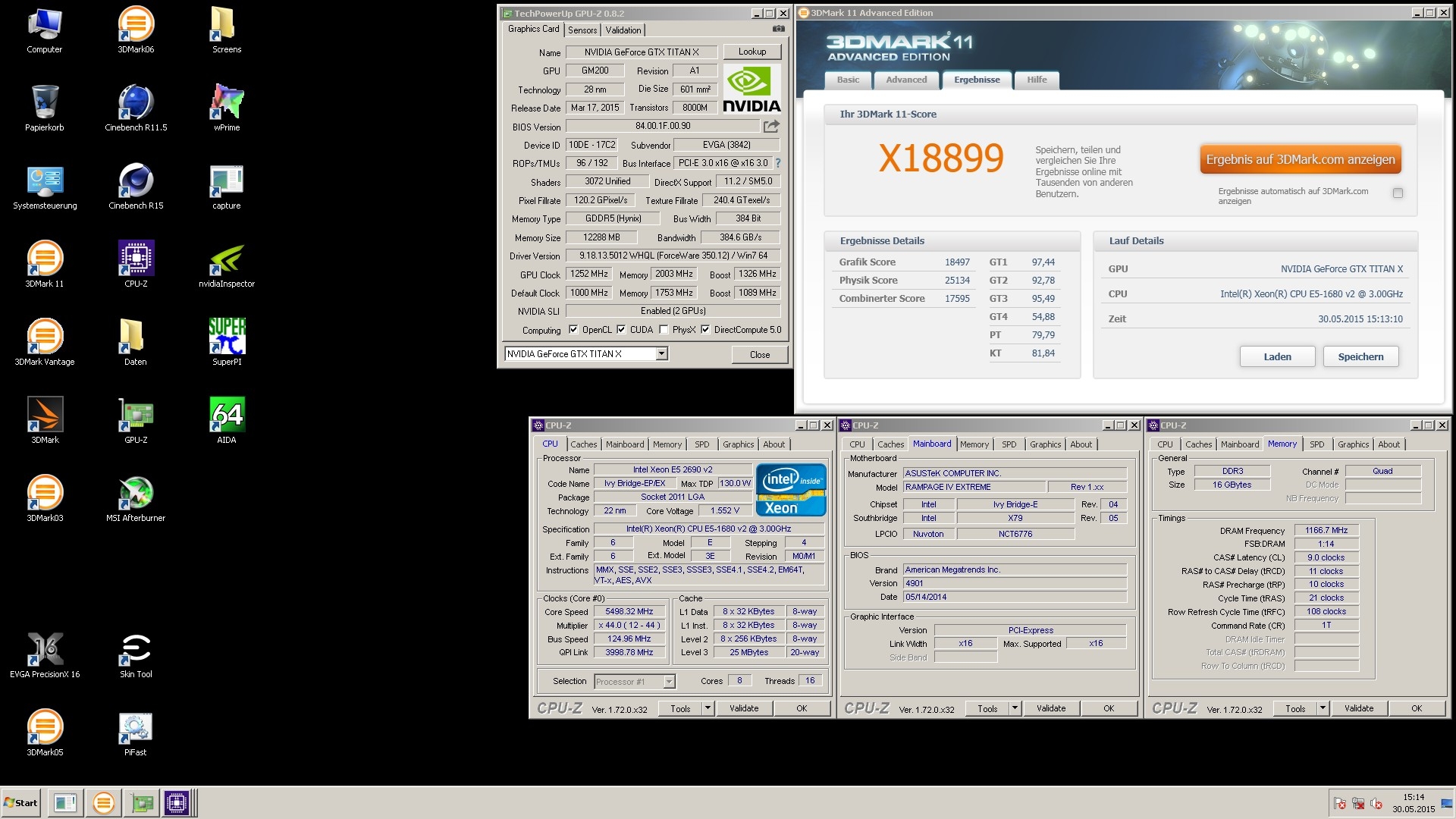Toggle the CUDA checkbox in GPU-Z
This screenshot has height=819, width=1456.
621,330
